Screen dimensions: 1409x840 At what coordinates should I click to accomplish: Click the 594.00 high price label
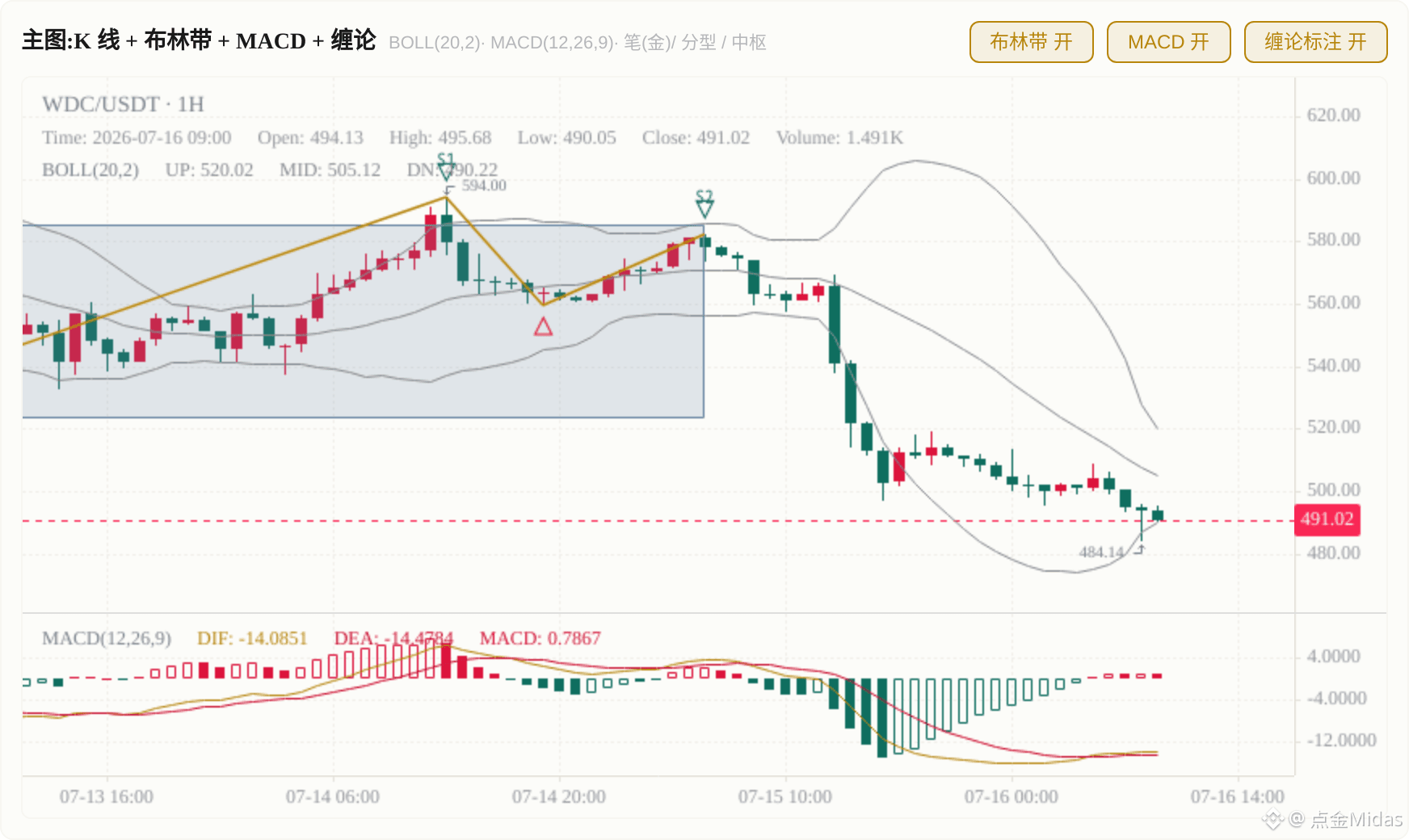click(x=484, y=186)
